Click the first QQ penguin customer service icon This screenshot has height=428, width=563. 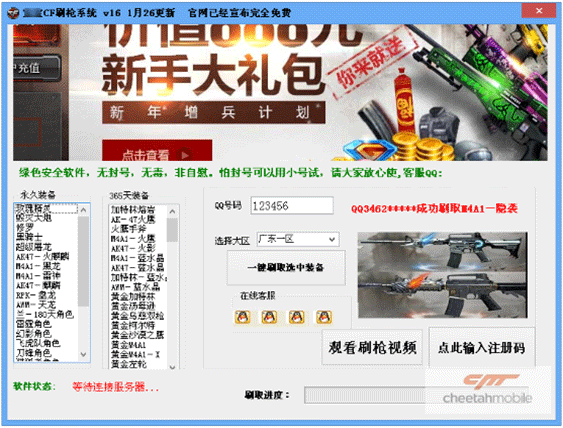click(242, 317)
